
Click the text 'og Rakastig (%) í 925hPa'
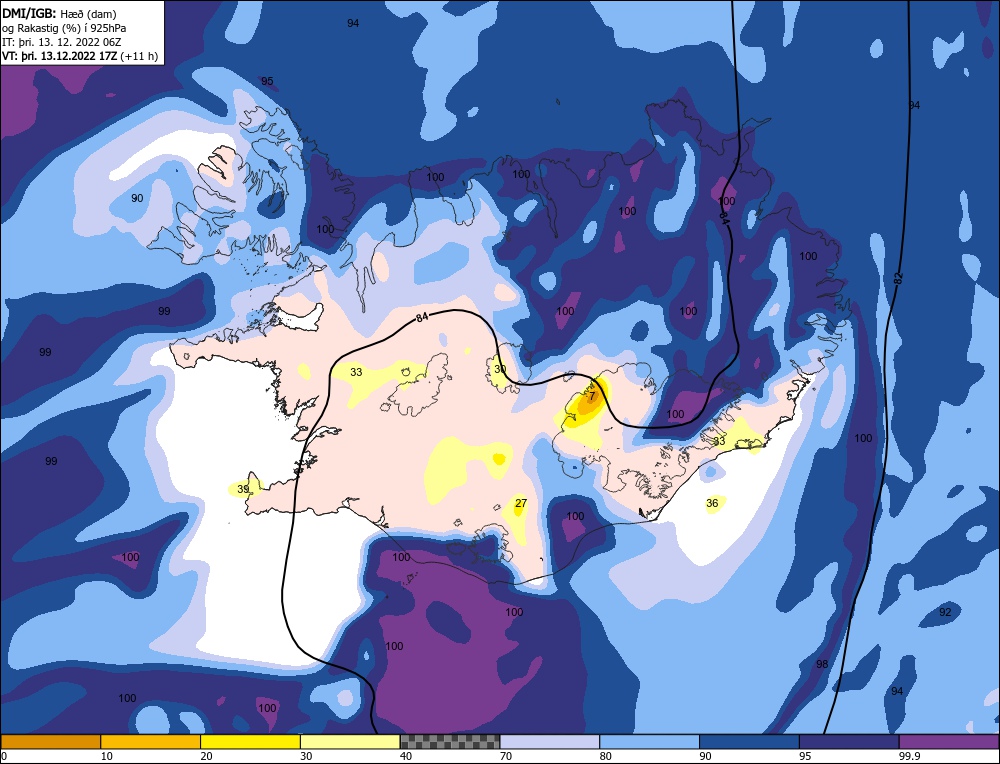[64, 28]
